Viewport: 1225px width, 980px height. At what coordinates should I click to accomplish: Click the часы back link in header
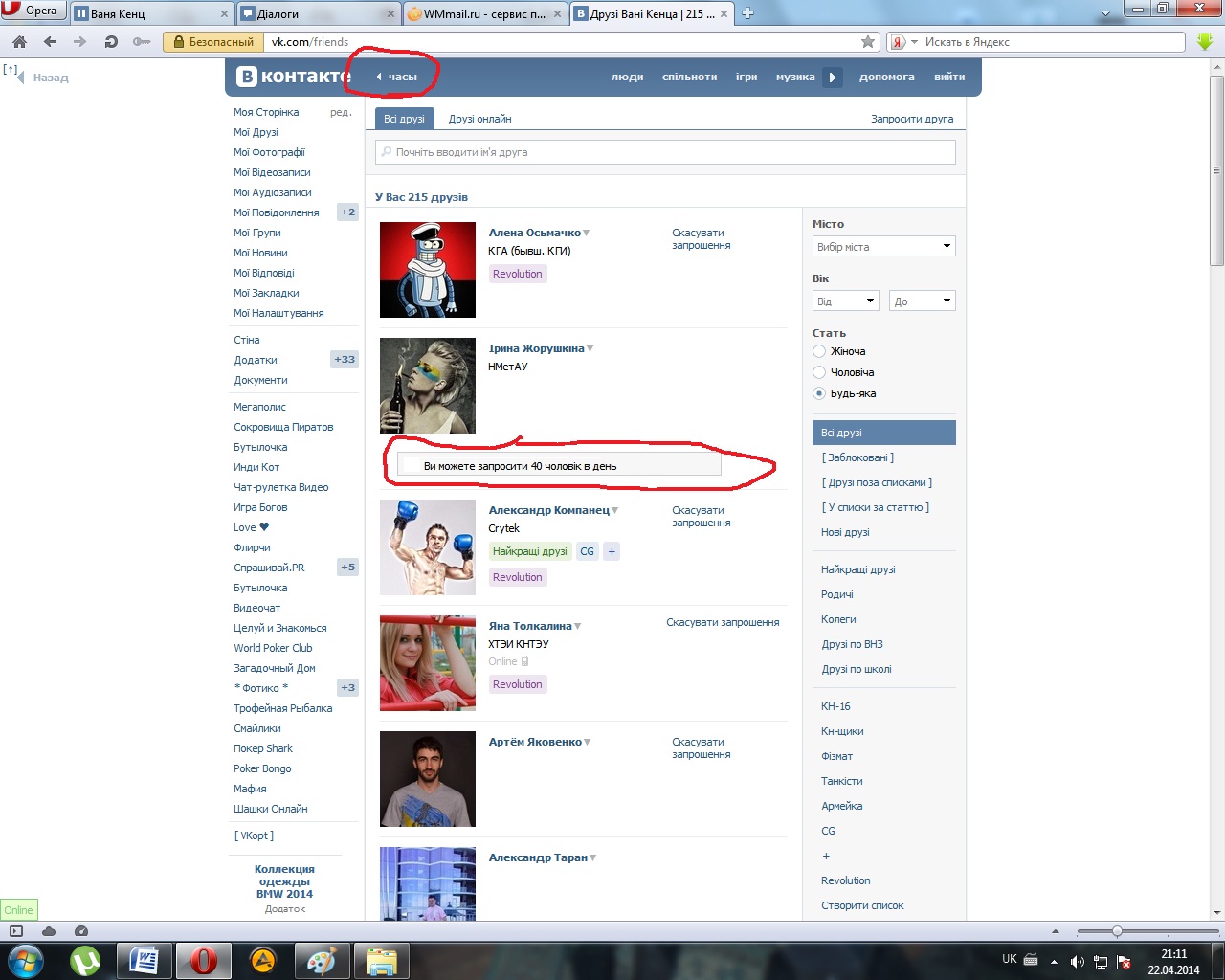(x=397, y=77)
